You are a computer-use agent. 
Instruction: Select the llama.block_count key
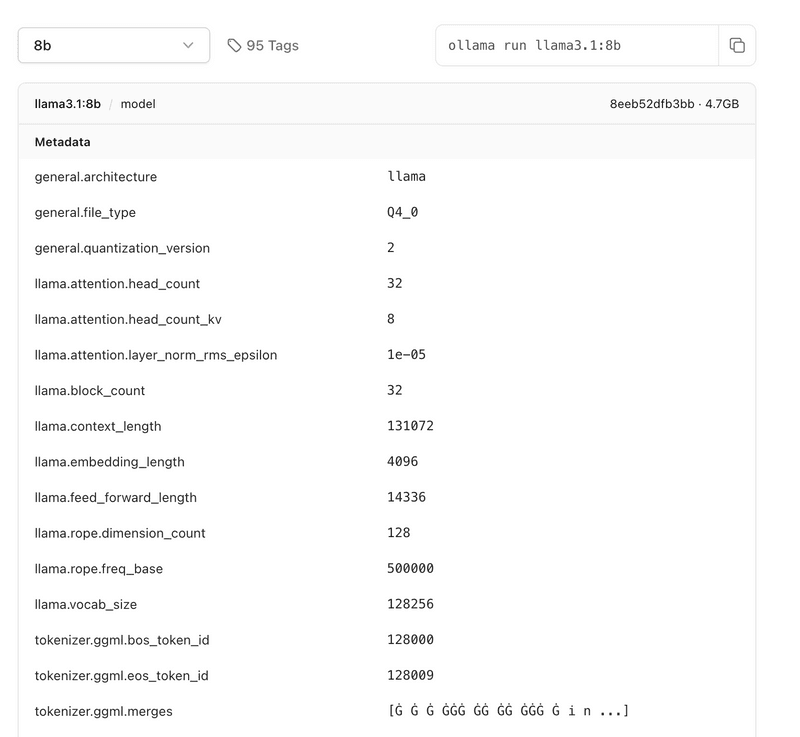[x=90, y=391]
